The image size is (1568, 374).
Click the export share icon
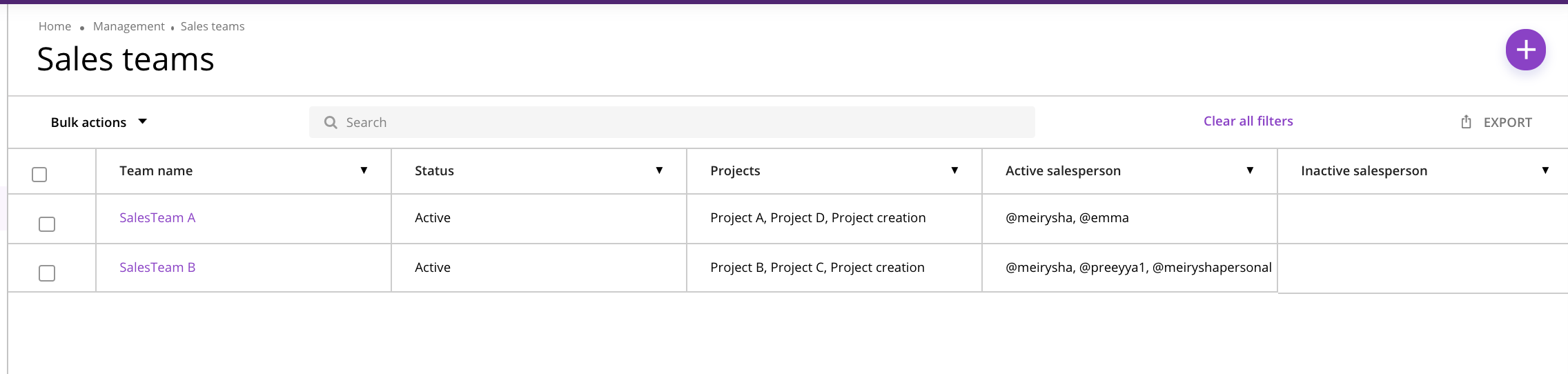pos(1466,122)
